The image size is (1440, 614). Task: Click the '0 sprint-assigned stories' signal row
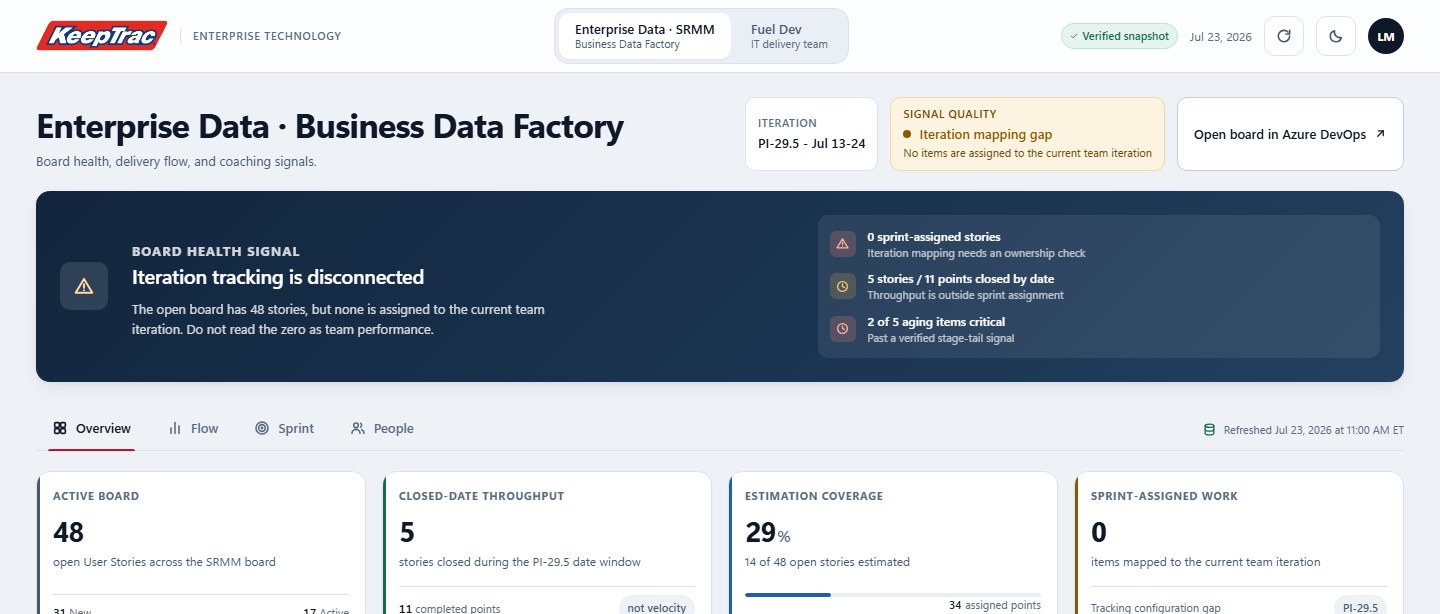[x=1099, y=244]
